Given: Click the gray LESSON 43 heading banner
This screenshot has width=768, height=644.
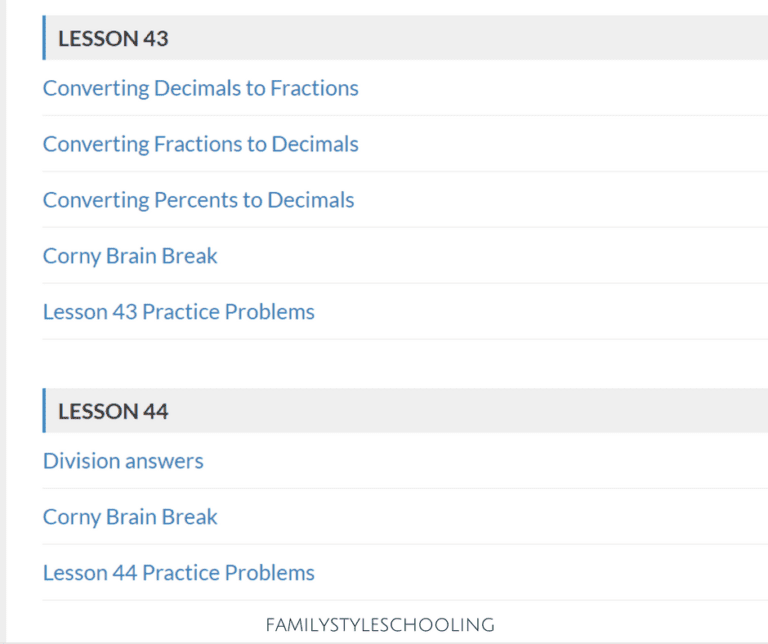Looking at the screenshot, I should click(450, 38).
